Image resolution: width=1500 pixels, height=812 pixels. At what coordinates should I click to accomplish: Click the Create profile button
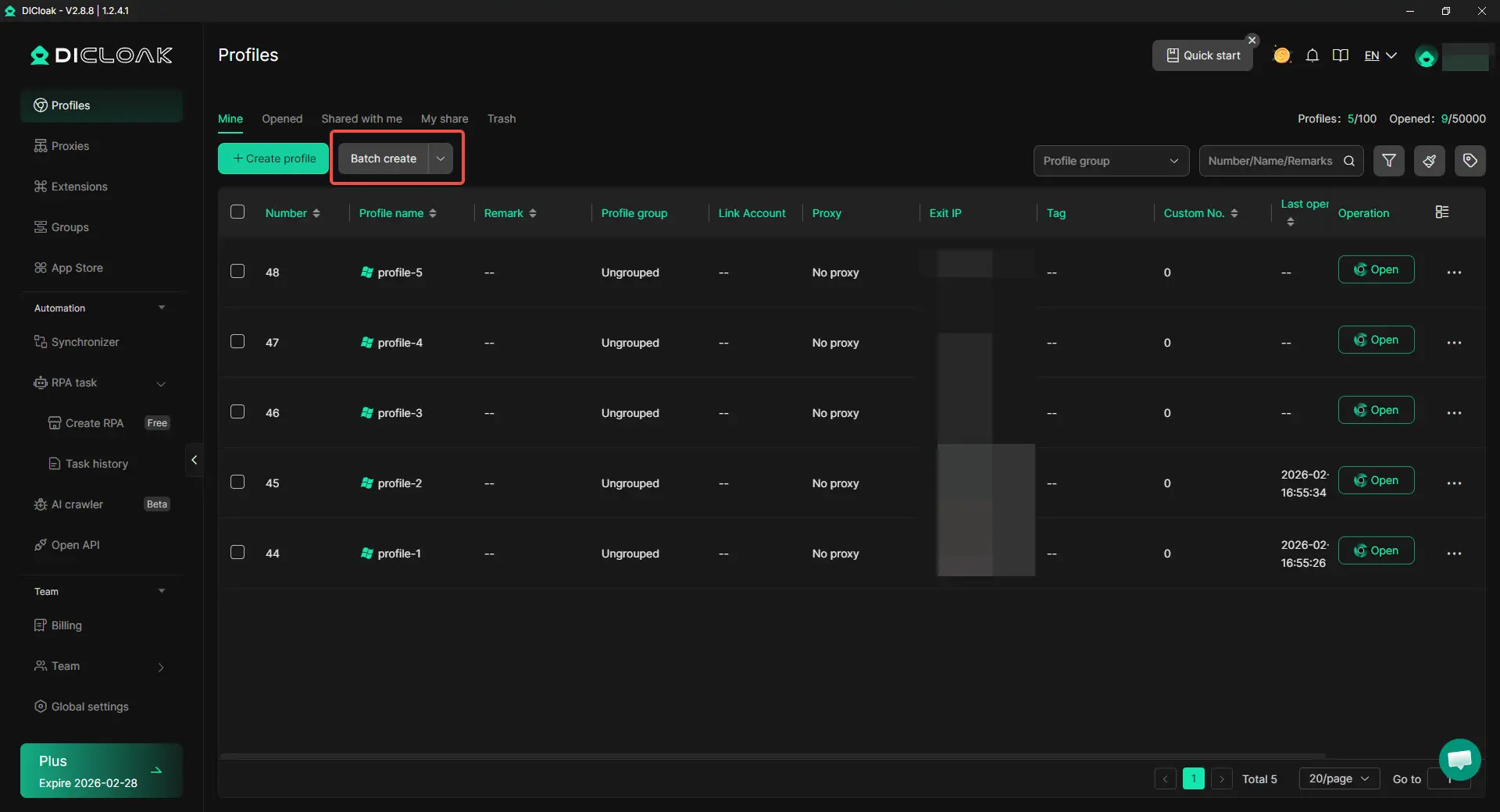(x=273, y=158)
